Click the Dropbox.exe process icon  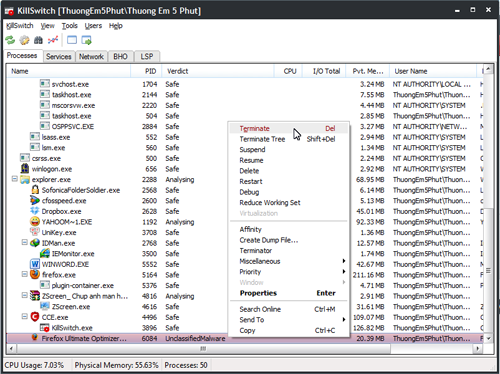[x=35, y=211]
